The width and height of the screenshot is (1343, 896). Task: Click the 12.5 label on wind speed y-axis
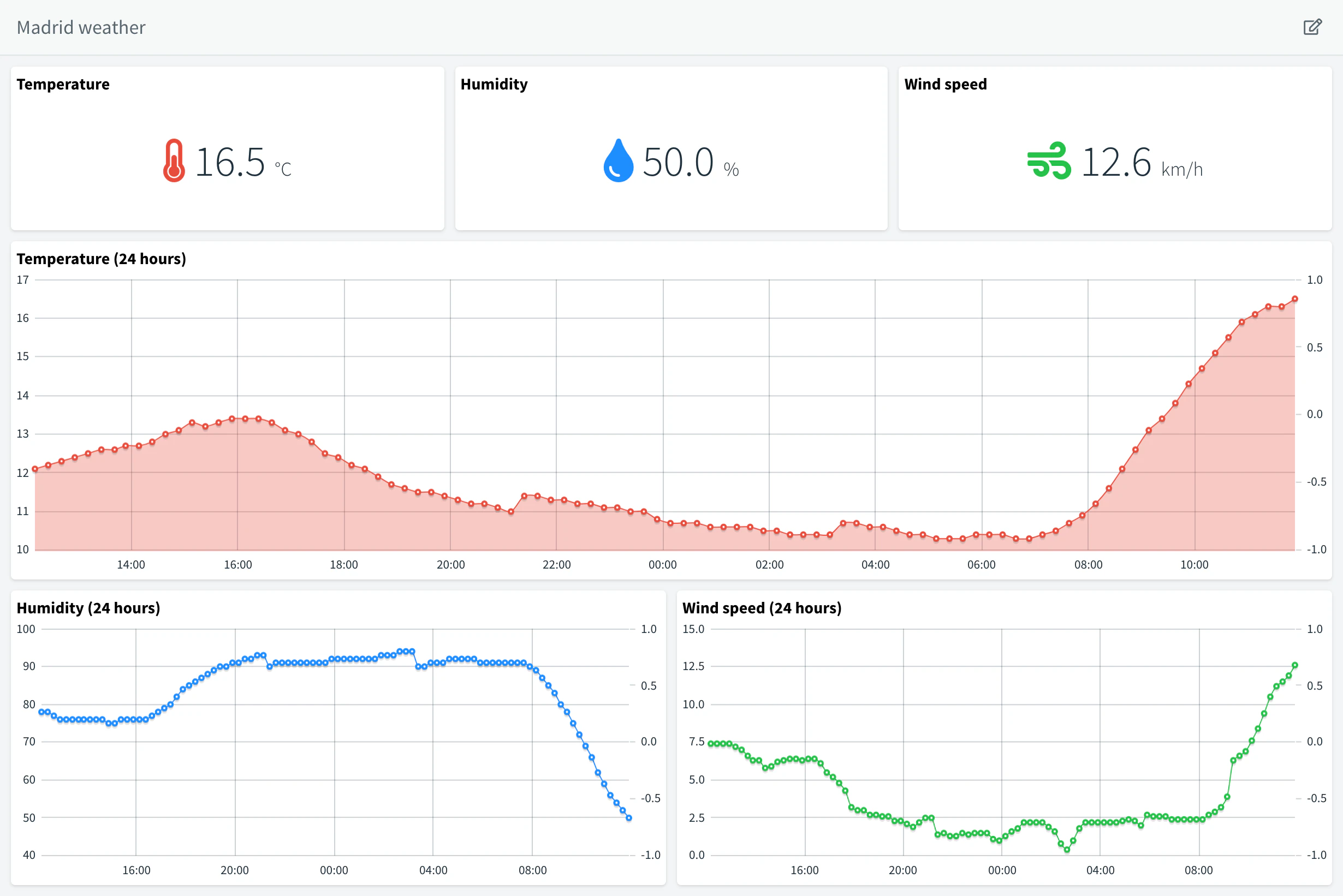pos(693,666)
